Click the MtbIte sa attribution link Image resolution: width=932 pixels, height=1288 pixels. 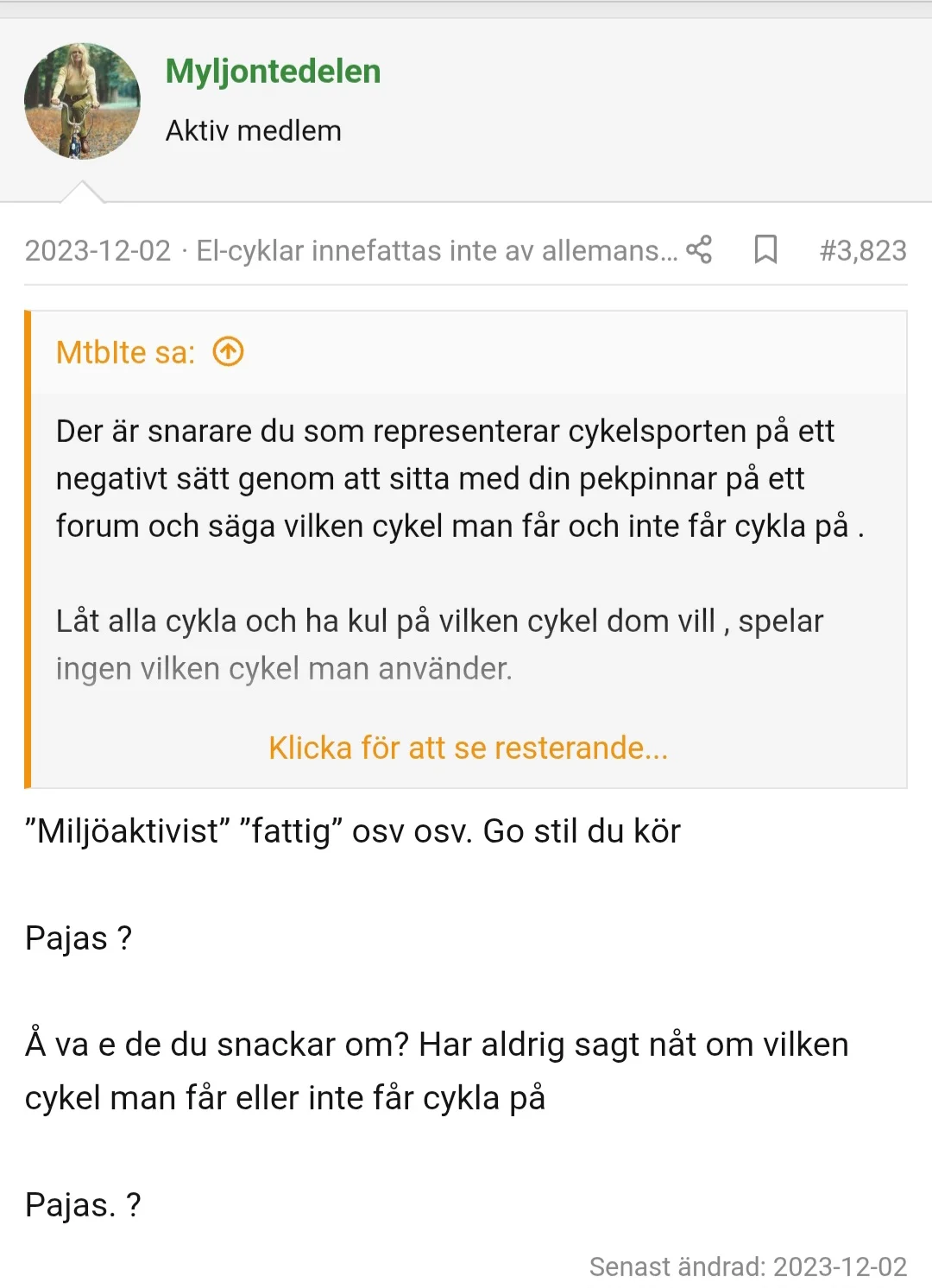pyautogui.click(x=125, y=351)
